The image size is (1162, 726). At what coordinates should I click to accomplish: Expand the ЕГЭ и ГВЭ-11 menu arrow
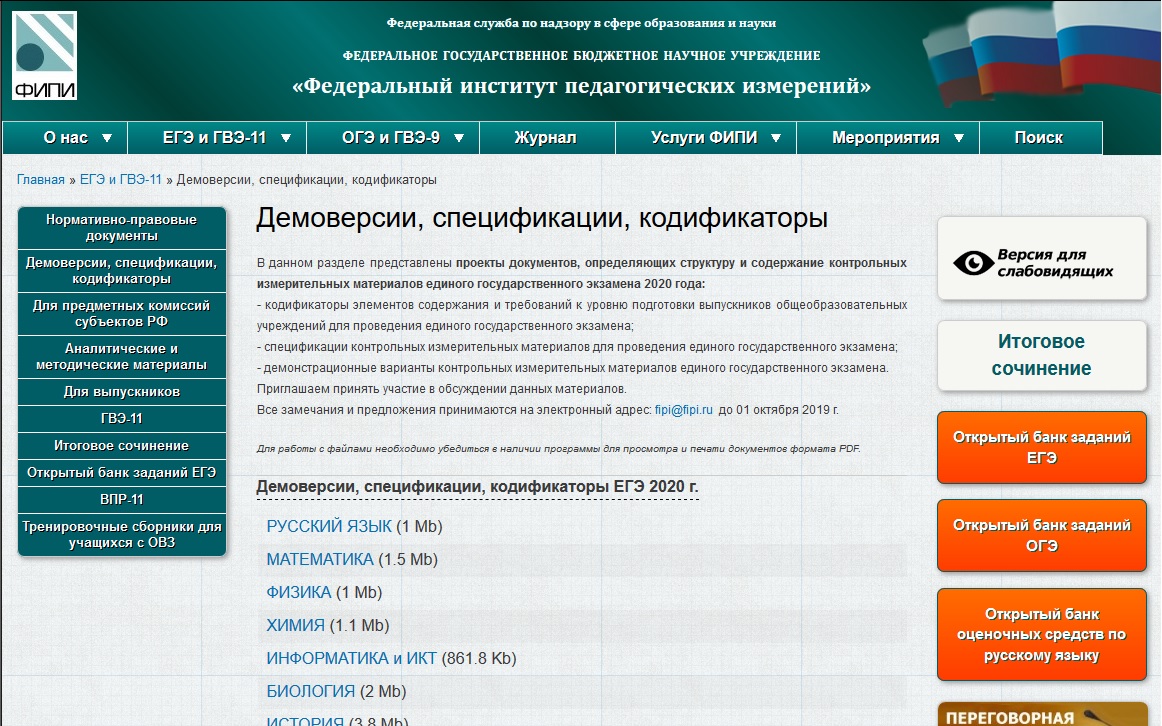(x=285, y=139)
